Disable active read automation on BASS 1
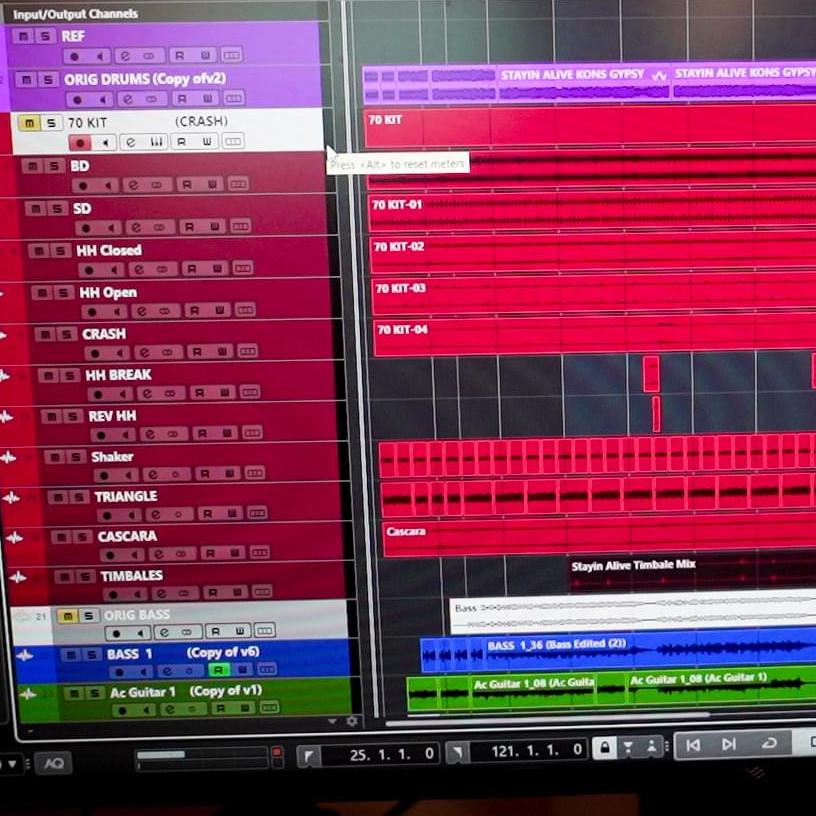816x816 pixels. pyautogui.click(x=219, y=670)
